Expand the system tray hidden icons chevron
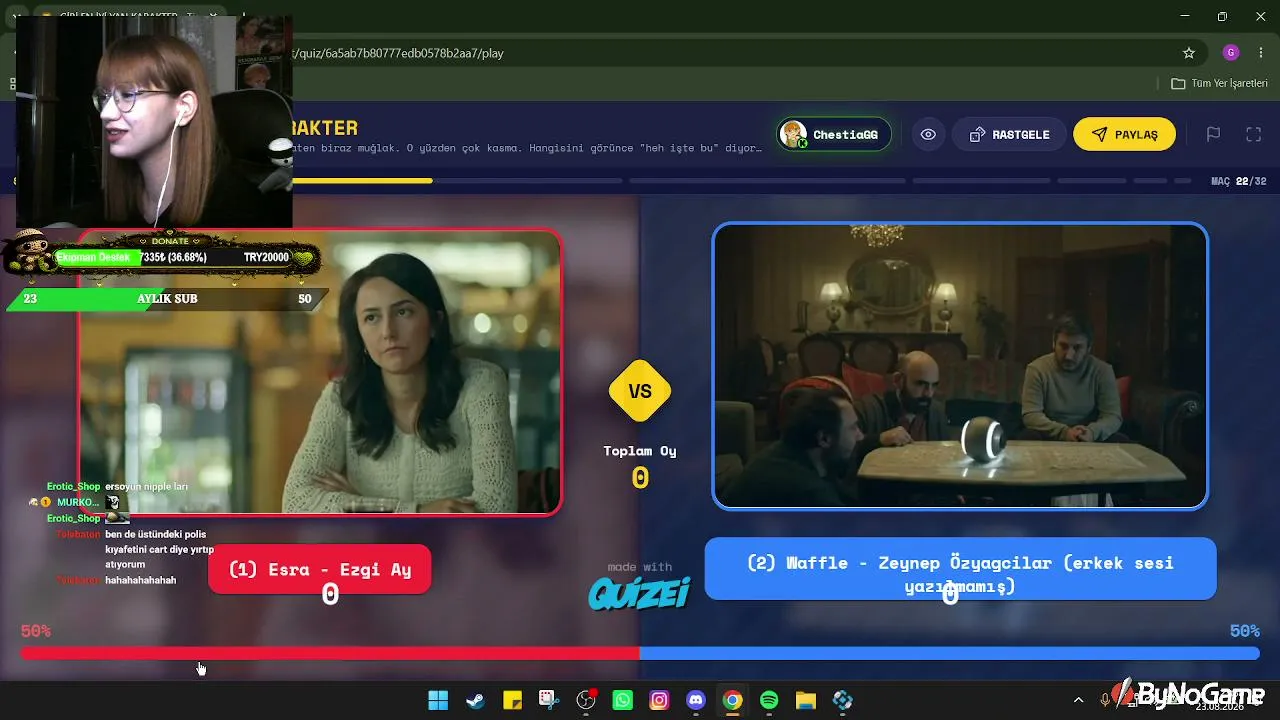Image resolution: width=1280 pixels, height=720 pixels. point(1078,700)
